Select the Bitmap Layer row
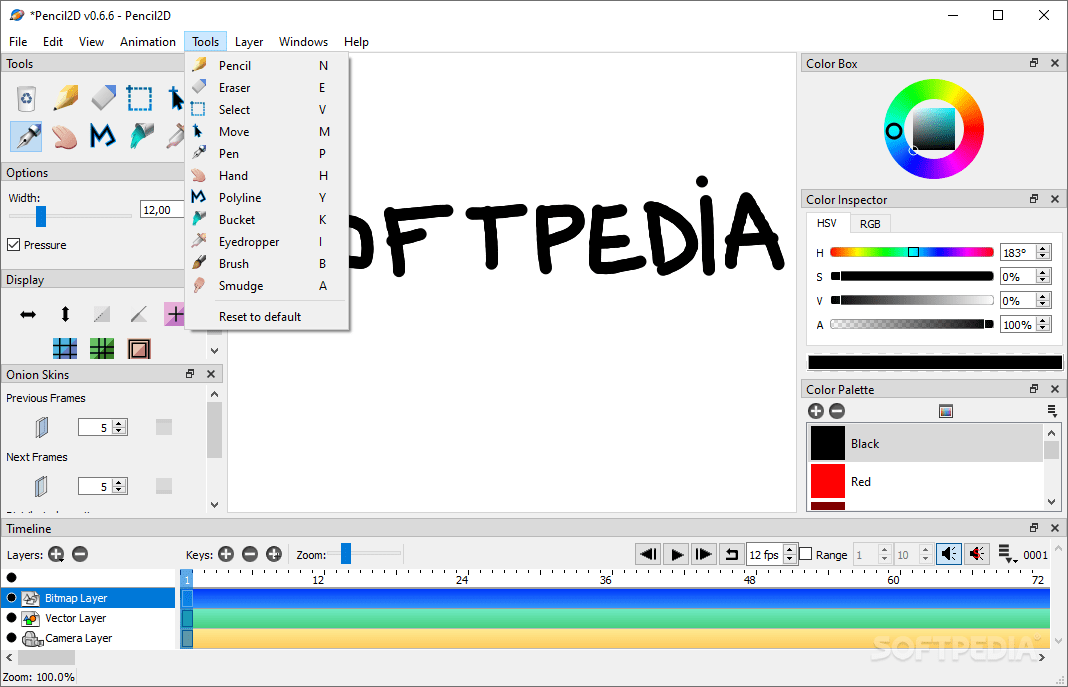The height and width of the screenshot is (687, 1068). 89,598
